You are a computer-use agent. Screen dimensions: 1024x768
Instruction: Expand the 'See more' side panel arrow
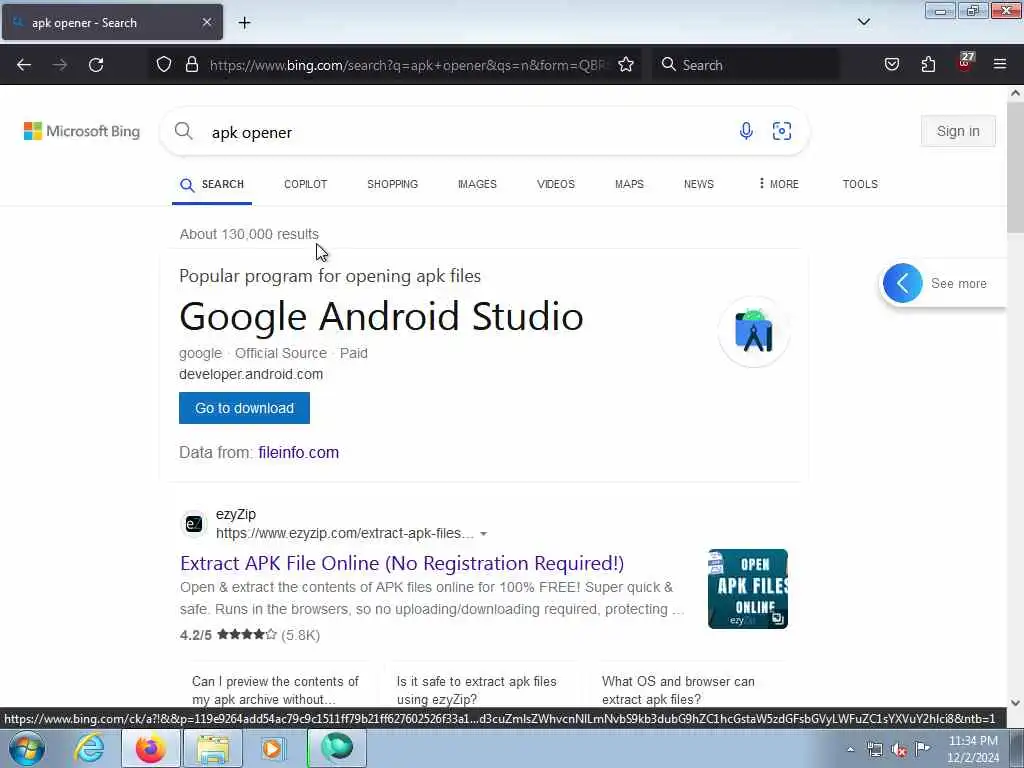pyautogui.click(x=903, y=283)
